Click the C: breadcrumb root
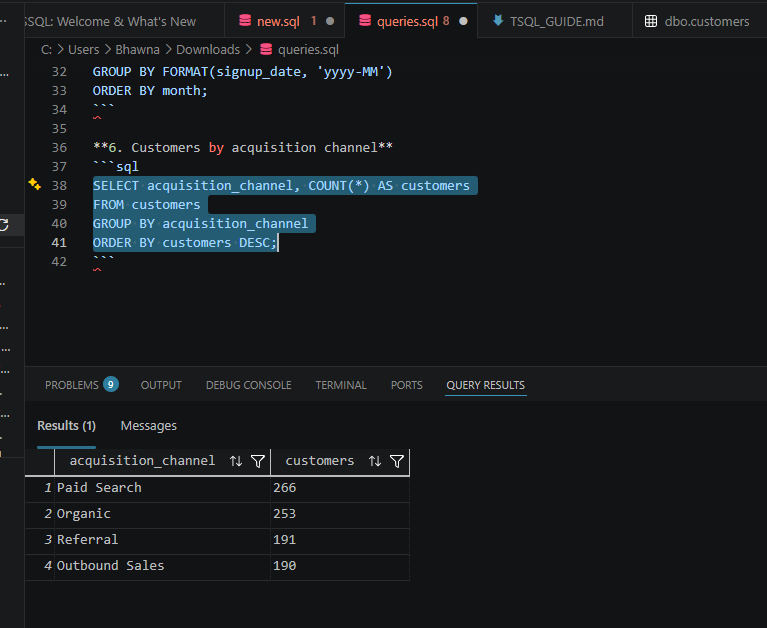Image resolution: width=767 pixels, height=628 pixels. pyautogui.click(x=46, y=49)
